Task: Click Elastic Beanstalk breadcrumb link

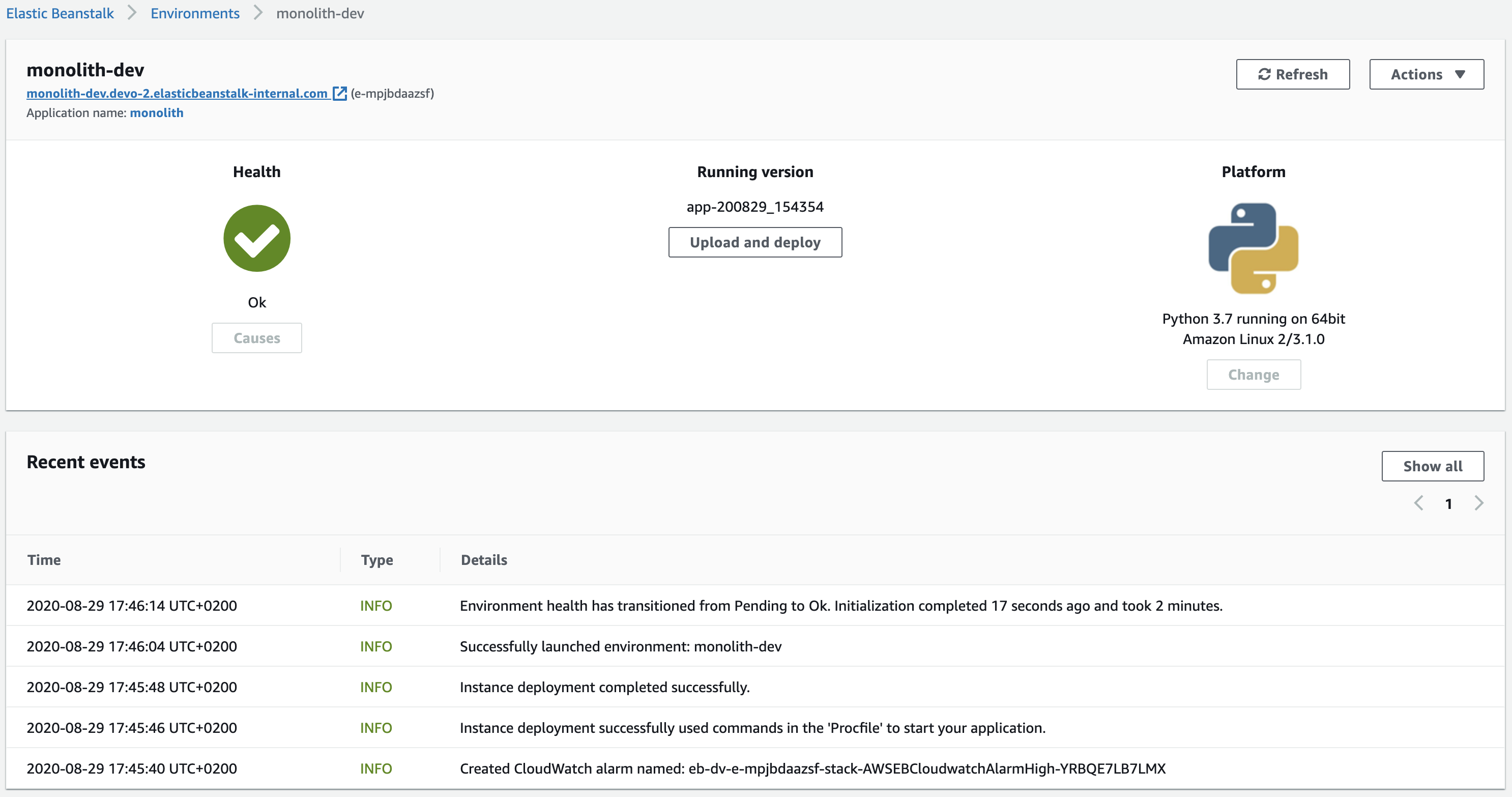Action: click(x=60, y=14)
